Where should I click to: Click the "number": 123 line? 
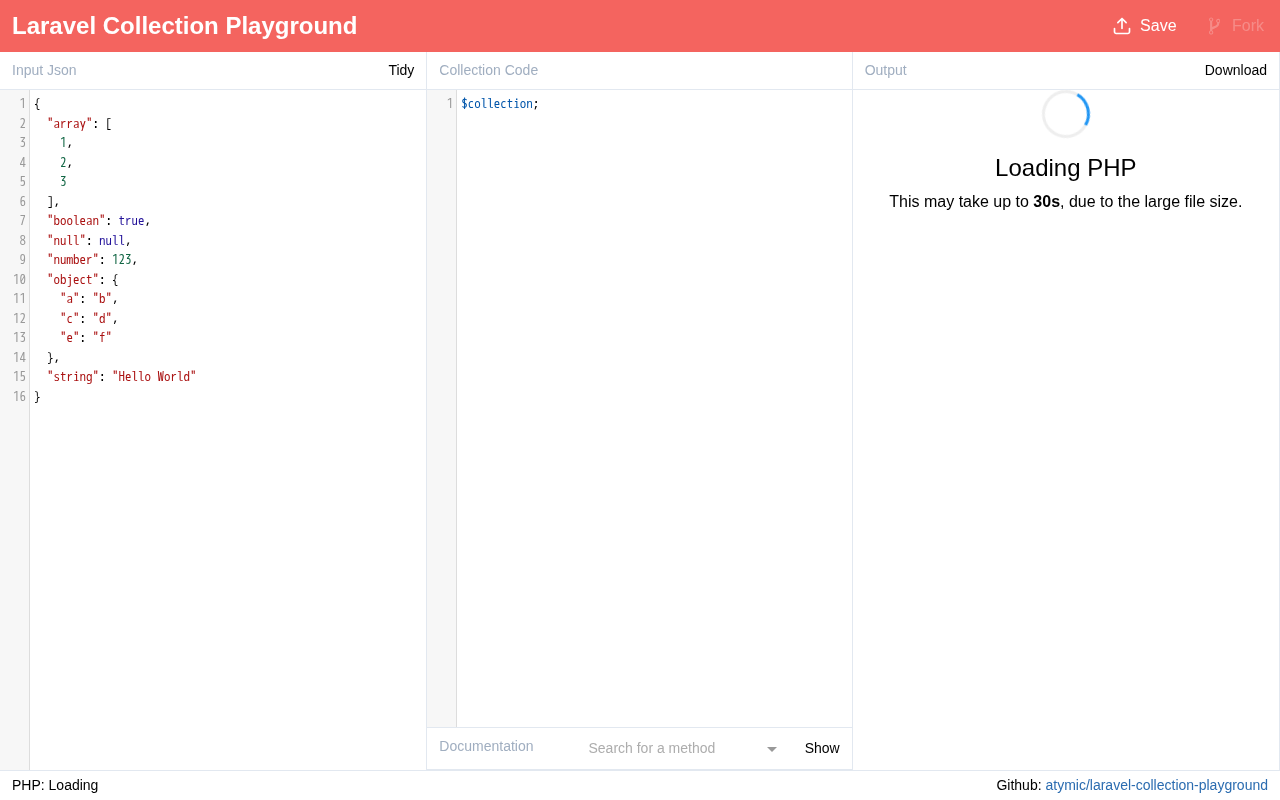click(92, 260)
